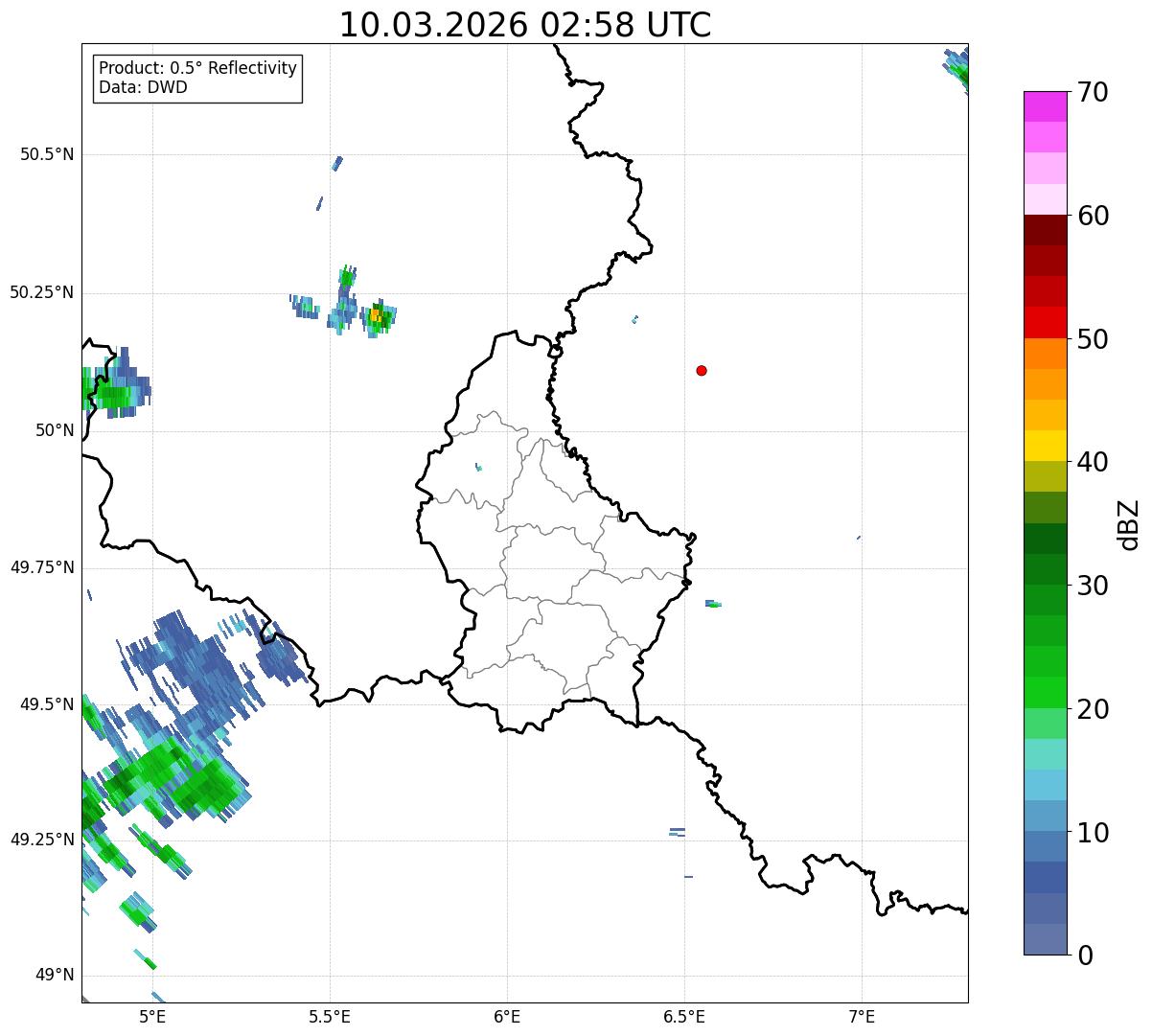This screenshot has width=1152, height=1036.
Task: Click the 49.5°N latitude label
Action: (x=47, y=704)
